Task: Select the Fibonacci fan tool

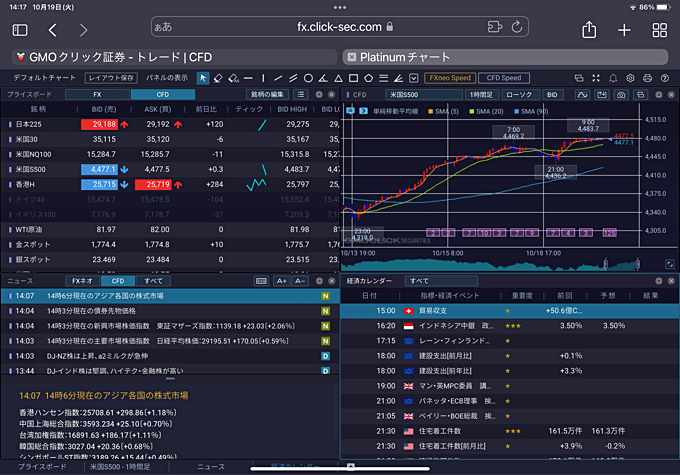Action: pos(399,78)
